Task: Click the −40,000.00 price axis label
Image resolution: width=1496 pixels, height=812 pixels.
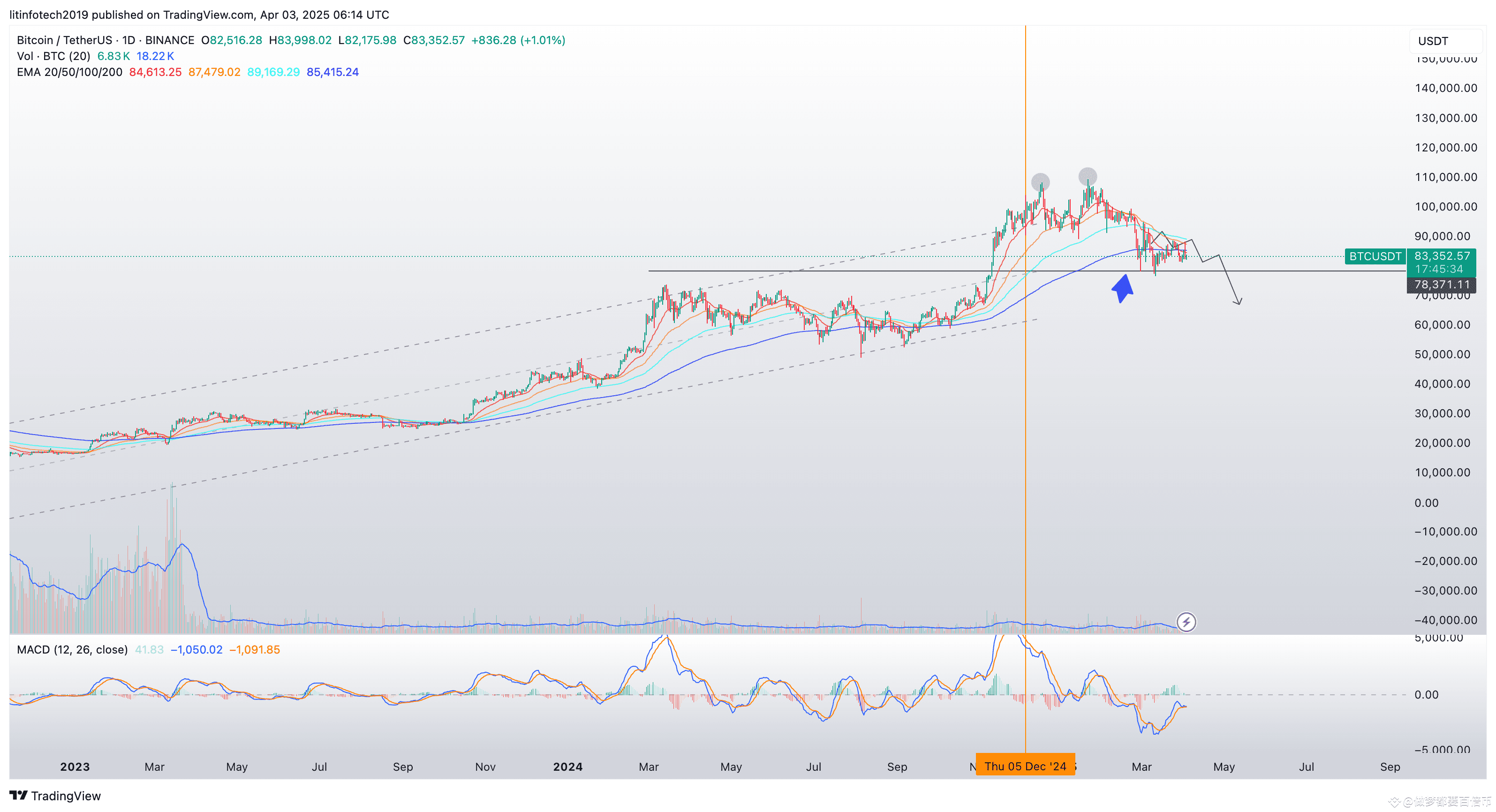Action: [x=1445, y=620]
